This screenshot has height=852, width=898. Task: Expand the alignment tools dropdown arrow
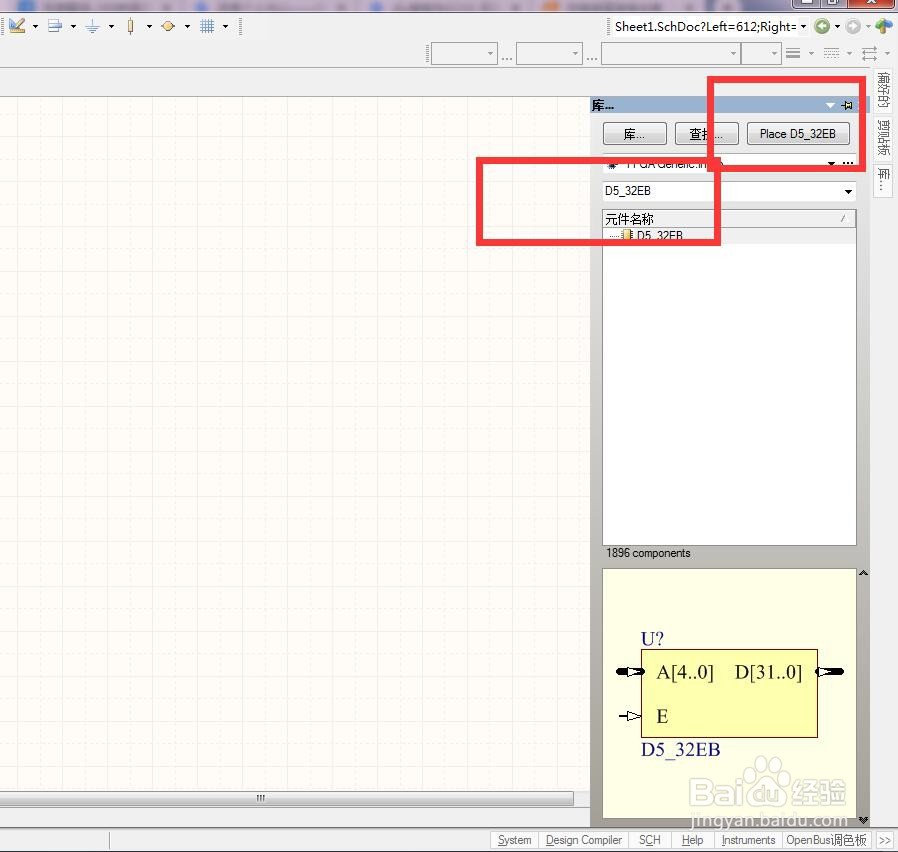73,26
